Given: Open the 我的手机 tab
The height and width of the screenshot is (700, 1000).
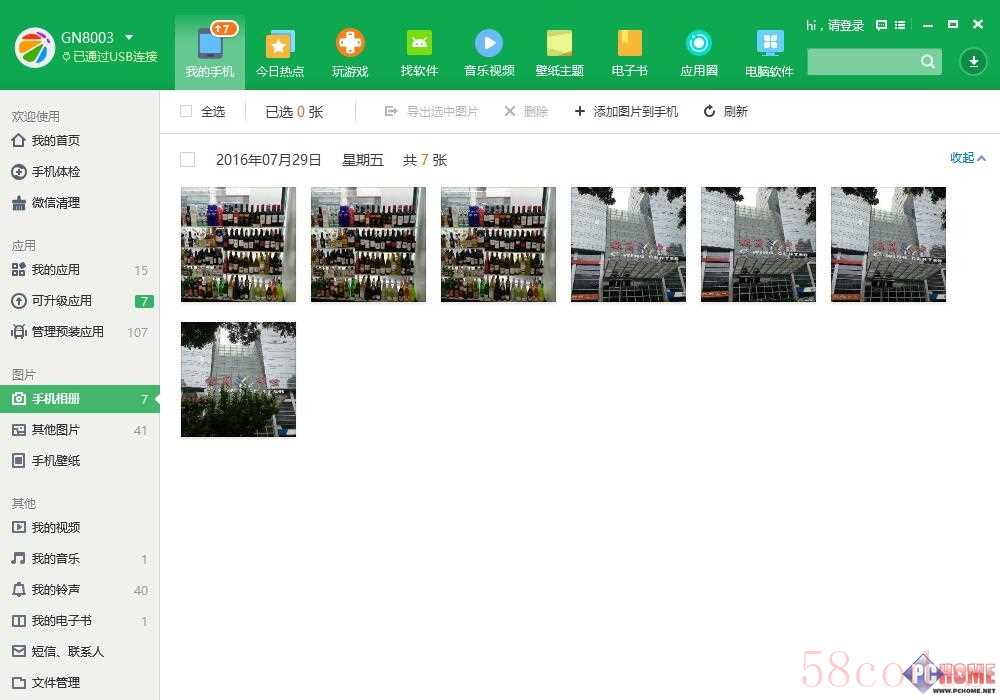Looking at the screenshot, I should coord(210,52).
